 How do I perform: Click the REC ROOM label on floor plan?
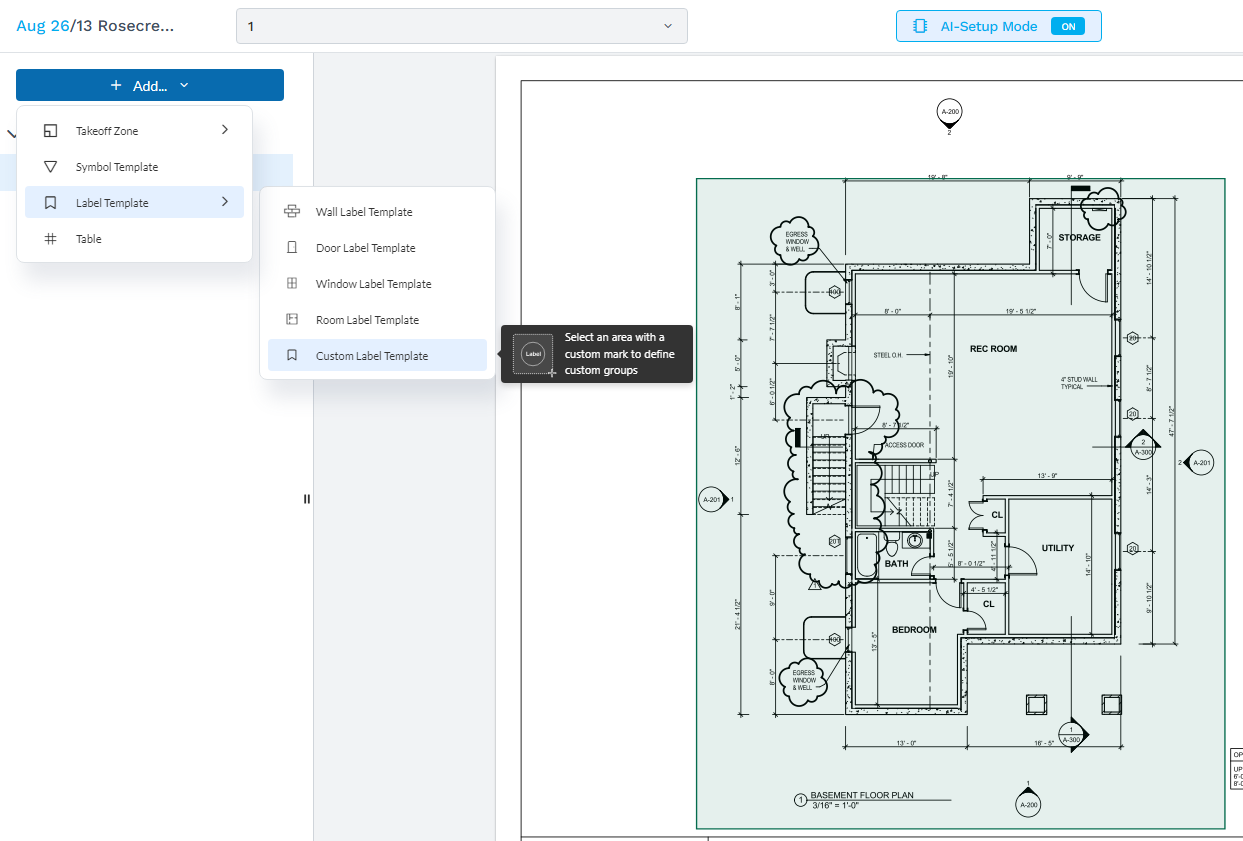coord(993,349)
